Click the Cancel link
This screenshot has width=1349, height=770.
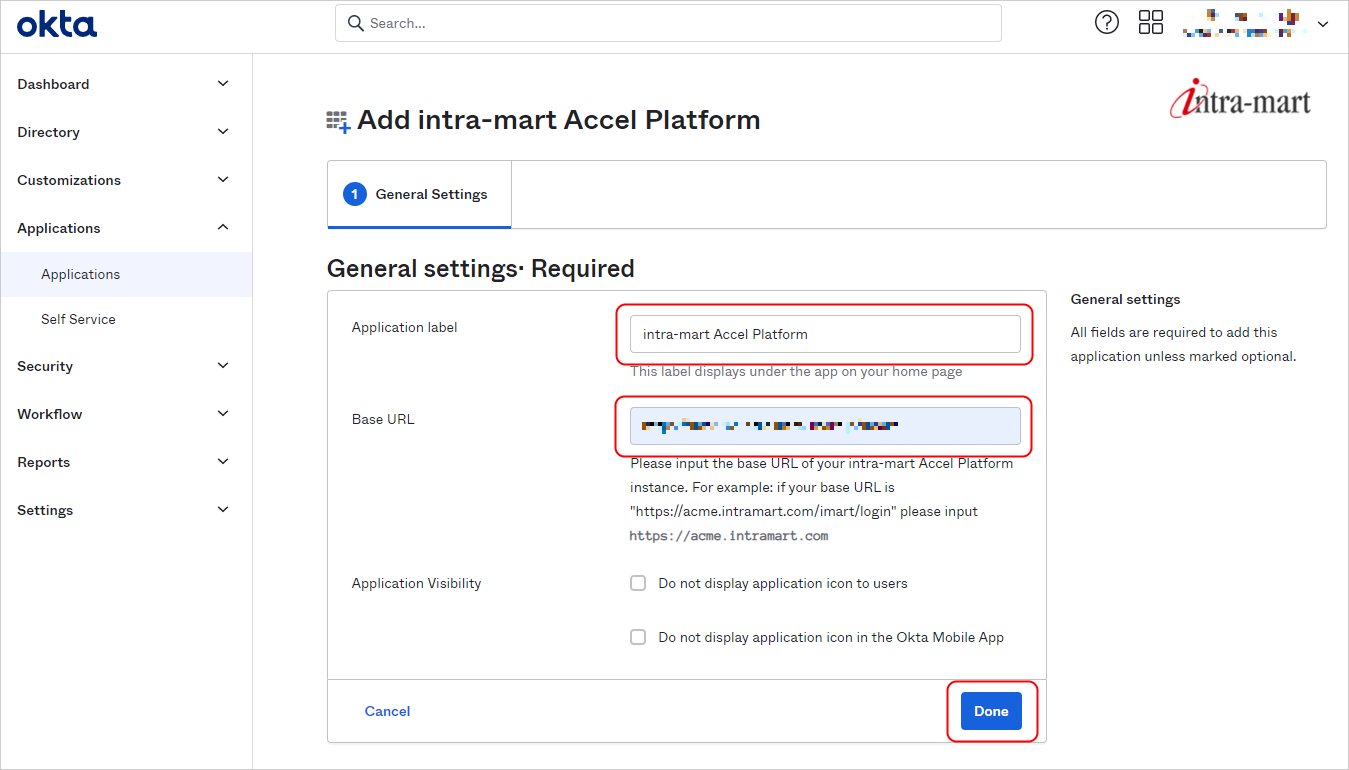387,711
